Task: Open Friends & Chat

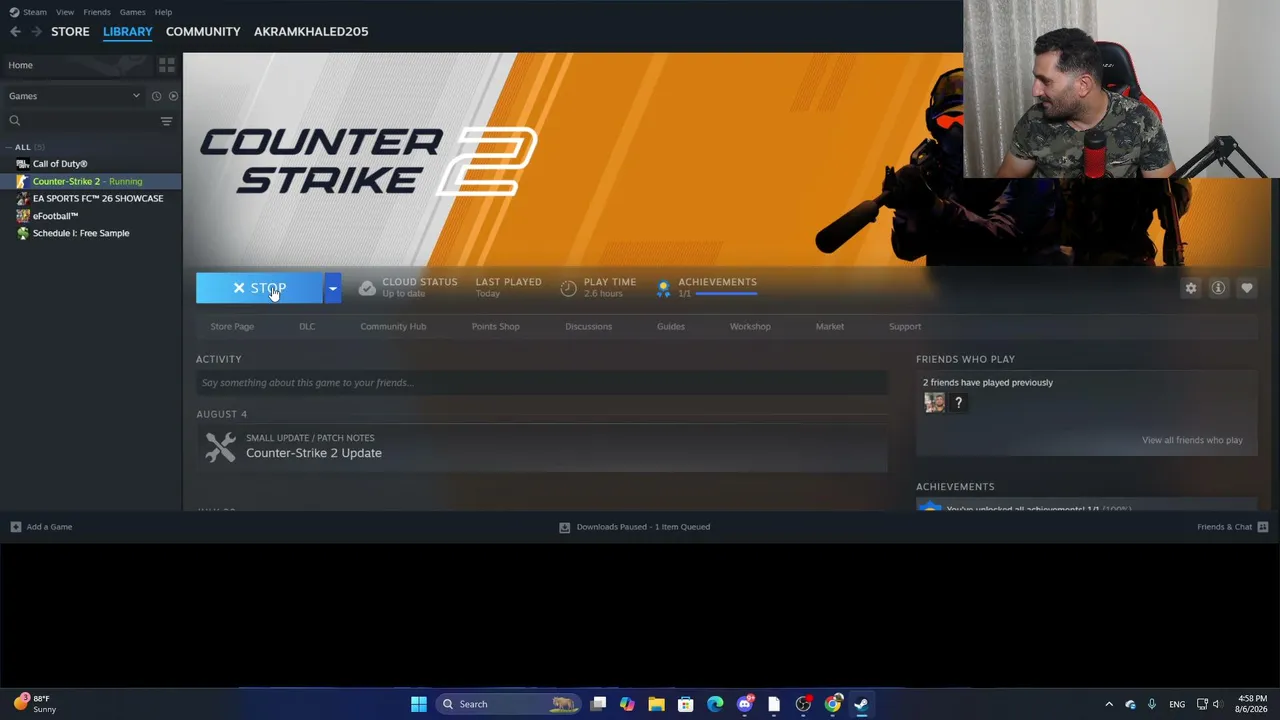Action: [x=1232, y=527]
